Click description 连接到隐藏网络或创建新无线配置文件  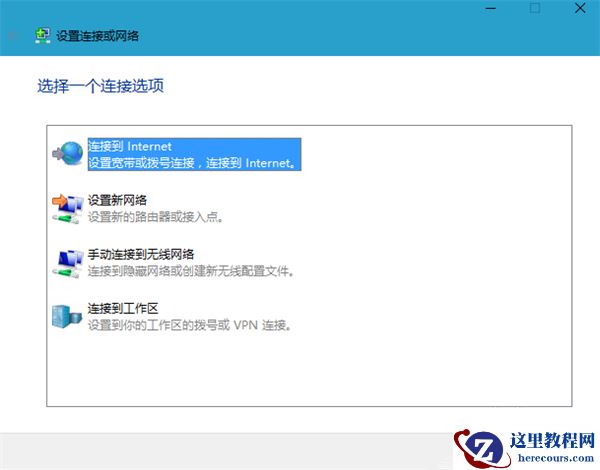(191, 271)
